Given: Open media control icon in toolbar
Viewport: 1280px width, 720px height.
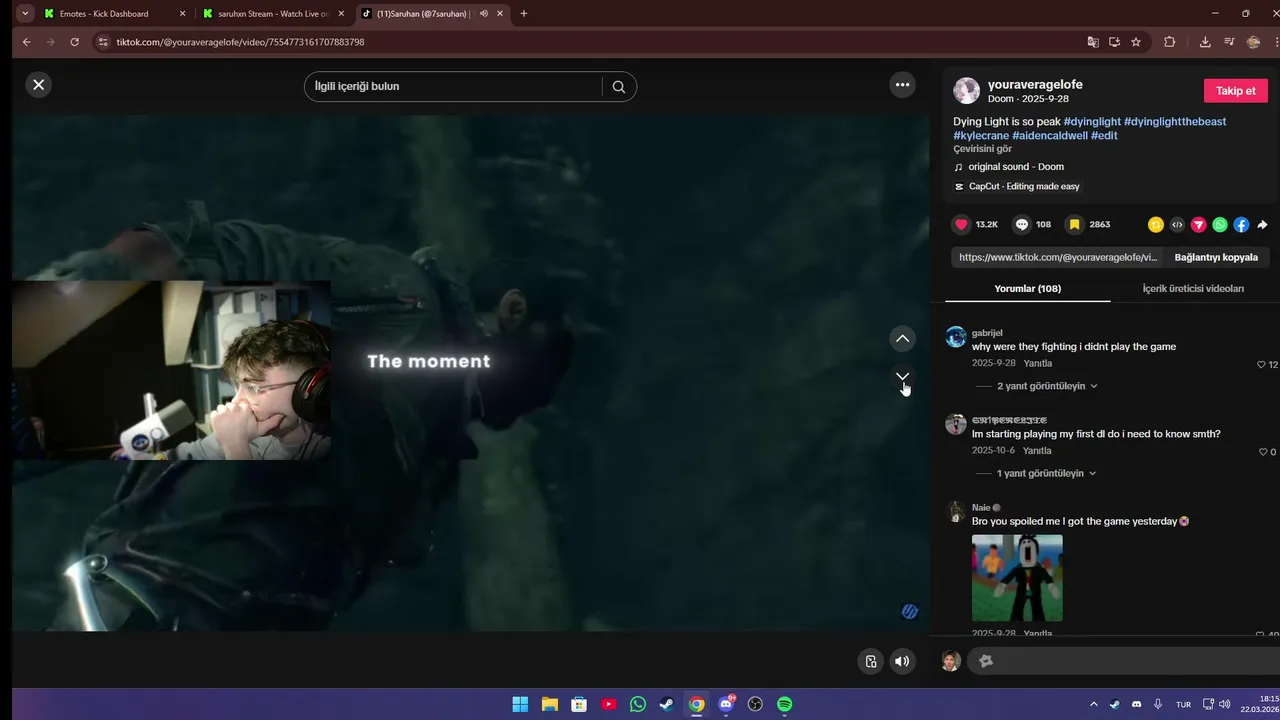Looking at the screenshot, I should [x=1229, y=42].
